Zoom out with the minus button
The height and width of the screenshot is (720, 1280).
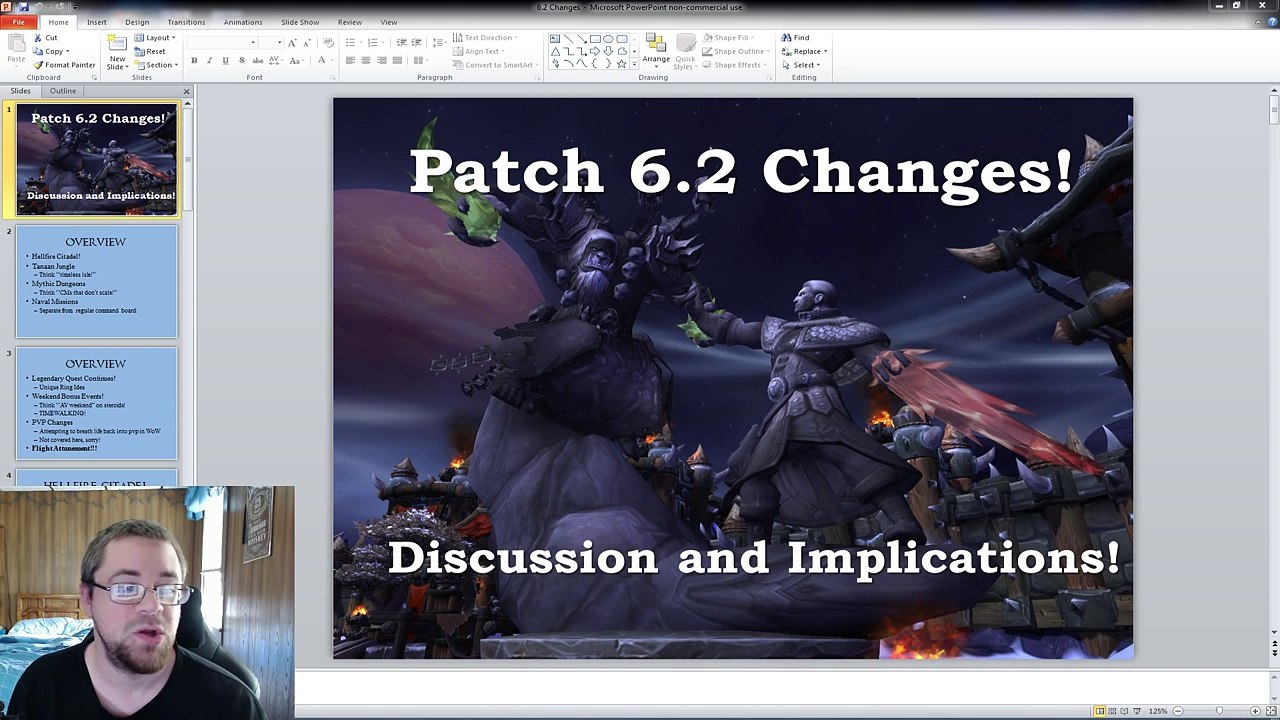(1178, 711)
